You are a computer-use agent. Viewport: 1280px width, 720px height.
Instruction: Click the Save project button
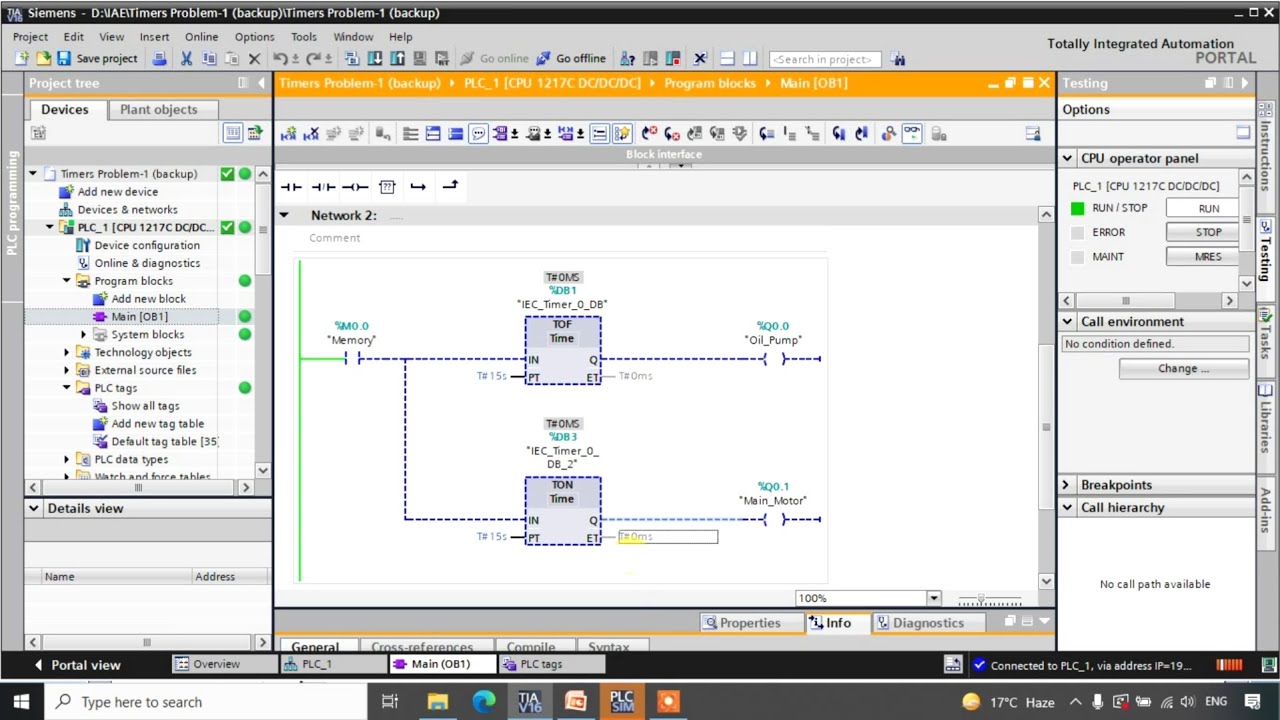[x=97, y=59]
